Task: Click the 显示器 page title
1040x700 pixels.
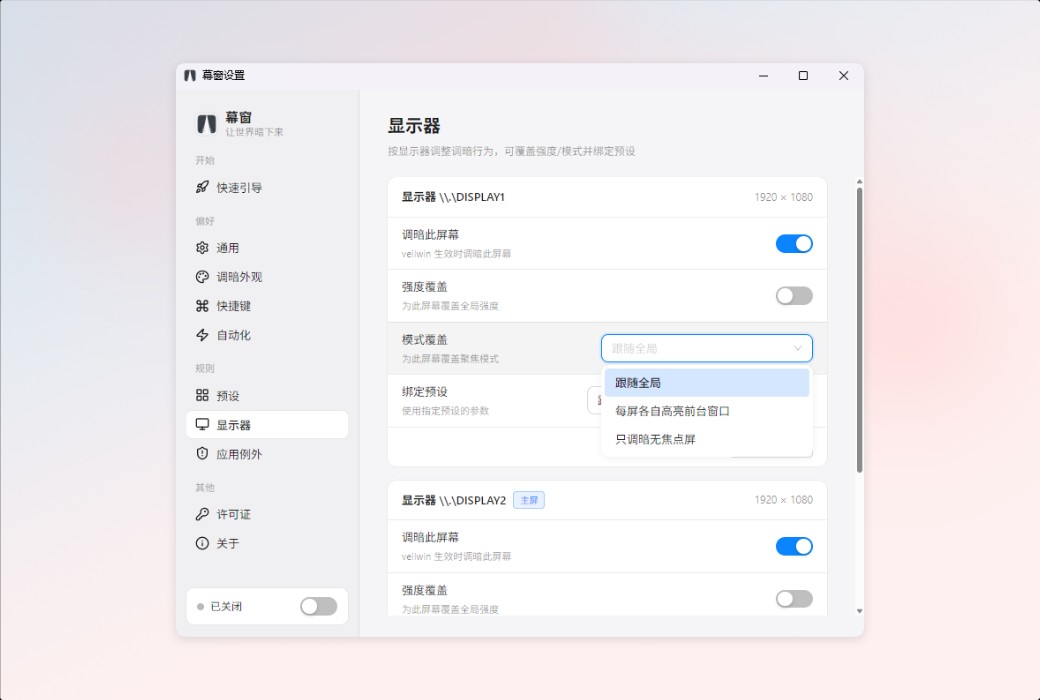Action: 414,125
